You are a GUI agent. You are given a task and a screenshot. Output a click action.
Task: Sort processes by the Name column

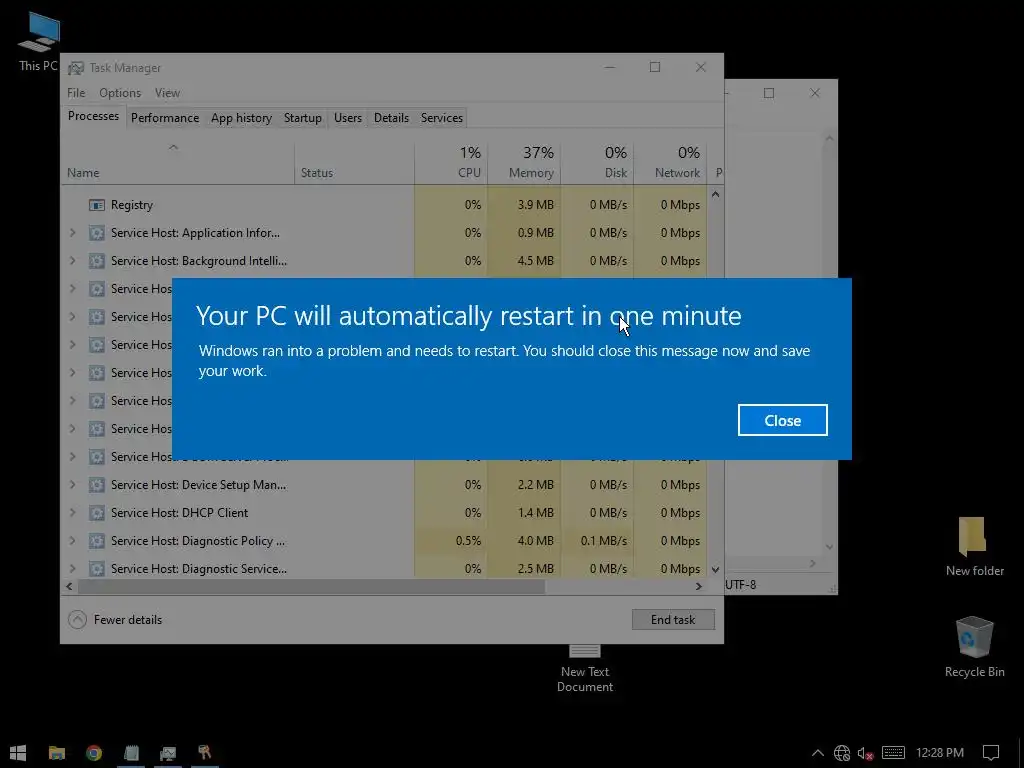click(x=178, y=163)
